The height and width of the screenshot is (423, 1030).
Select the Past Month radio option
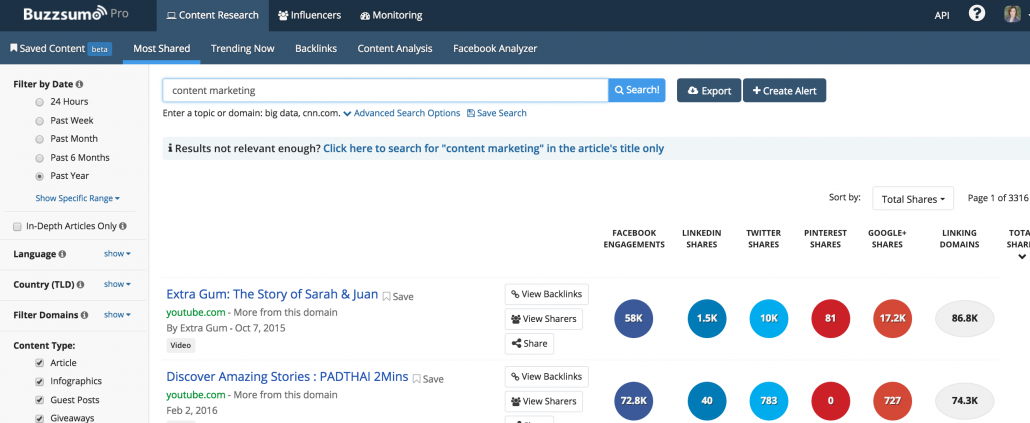(x=39, y=139)
